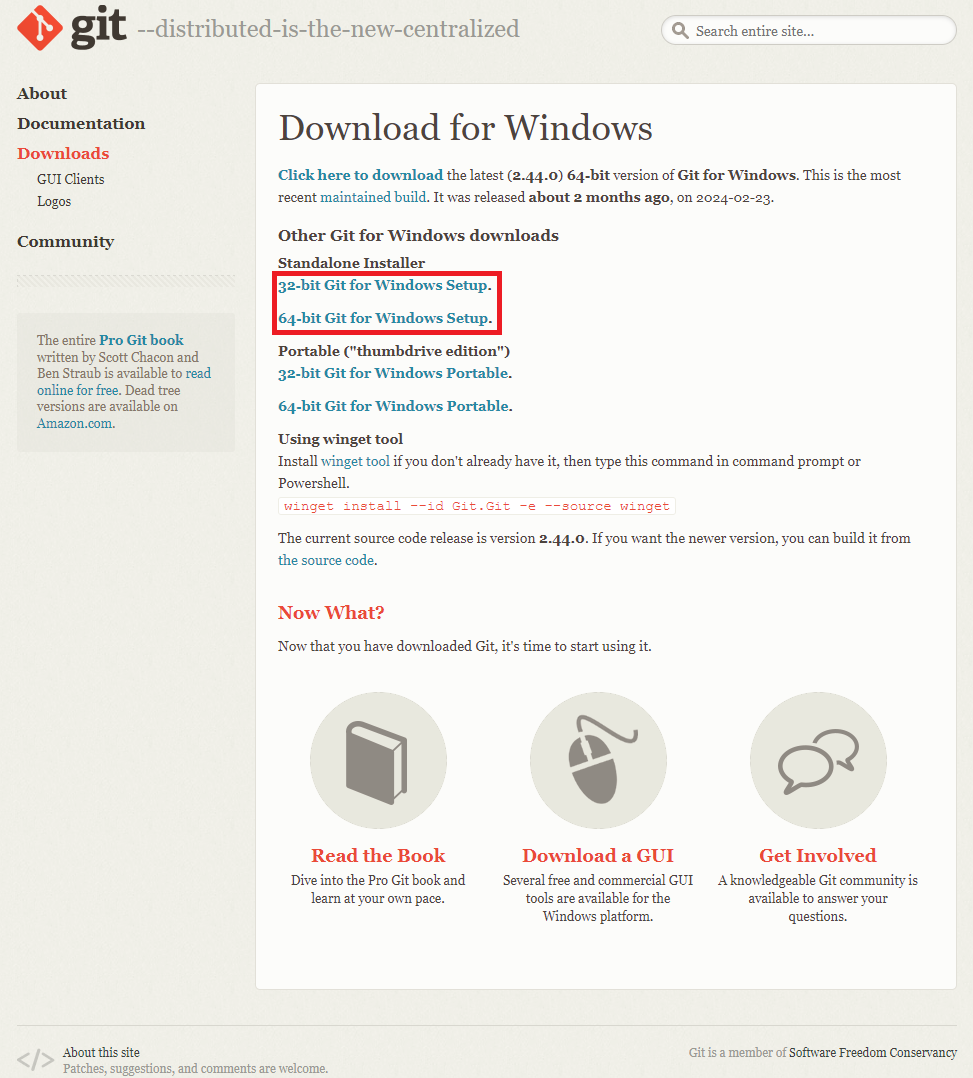Click the Now What? heading
Viewport: 973px width, 1078px height.
[x=331, y=613]
